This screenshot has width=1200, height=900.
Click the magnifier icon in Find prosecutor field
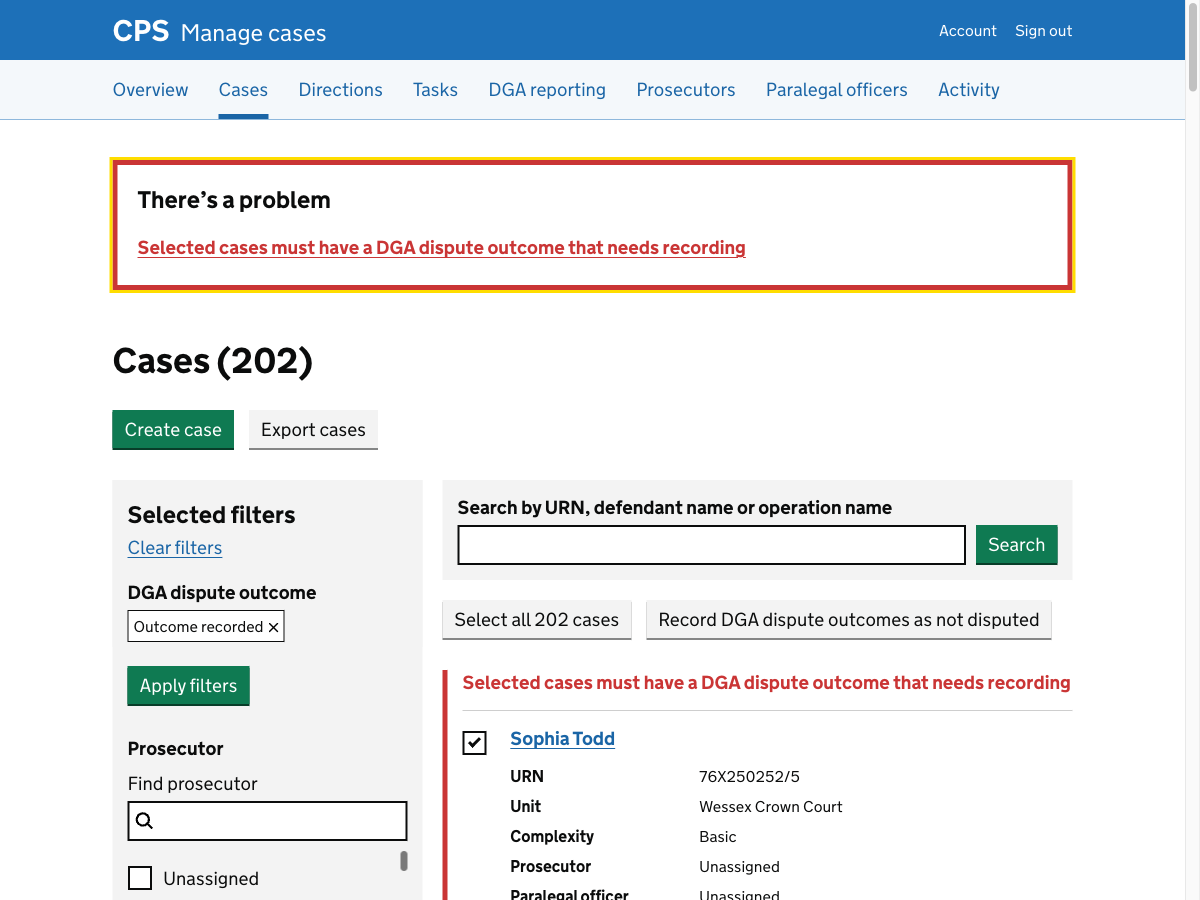pyautogui.click(x=145, y=820)
